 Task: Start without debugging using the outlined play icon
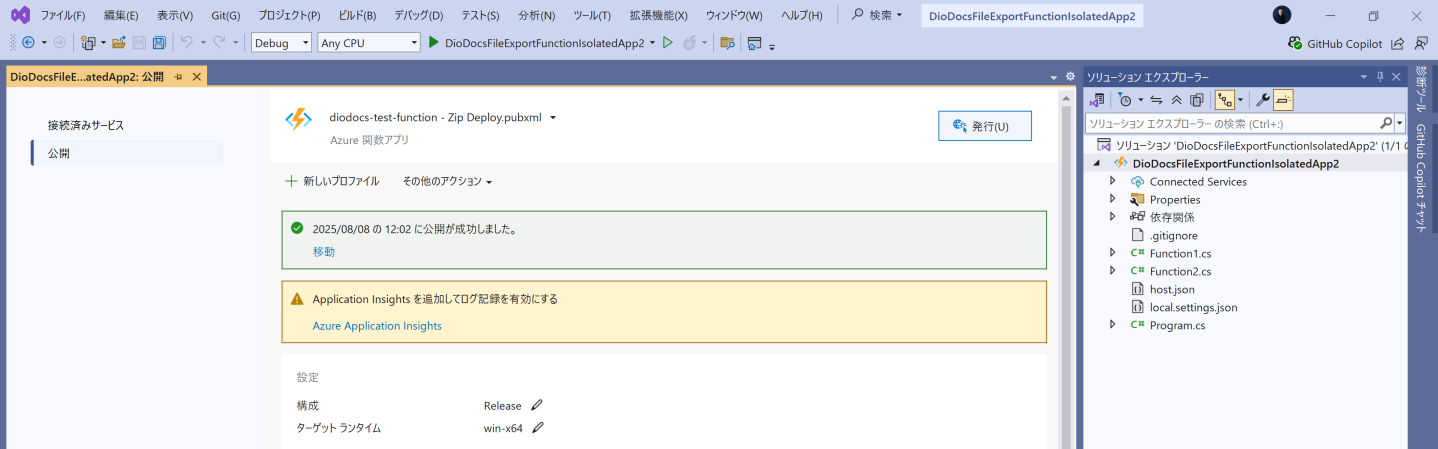pos(668,43)
